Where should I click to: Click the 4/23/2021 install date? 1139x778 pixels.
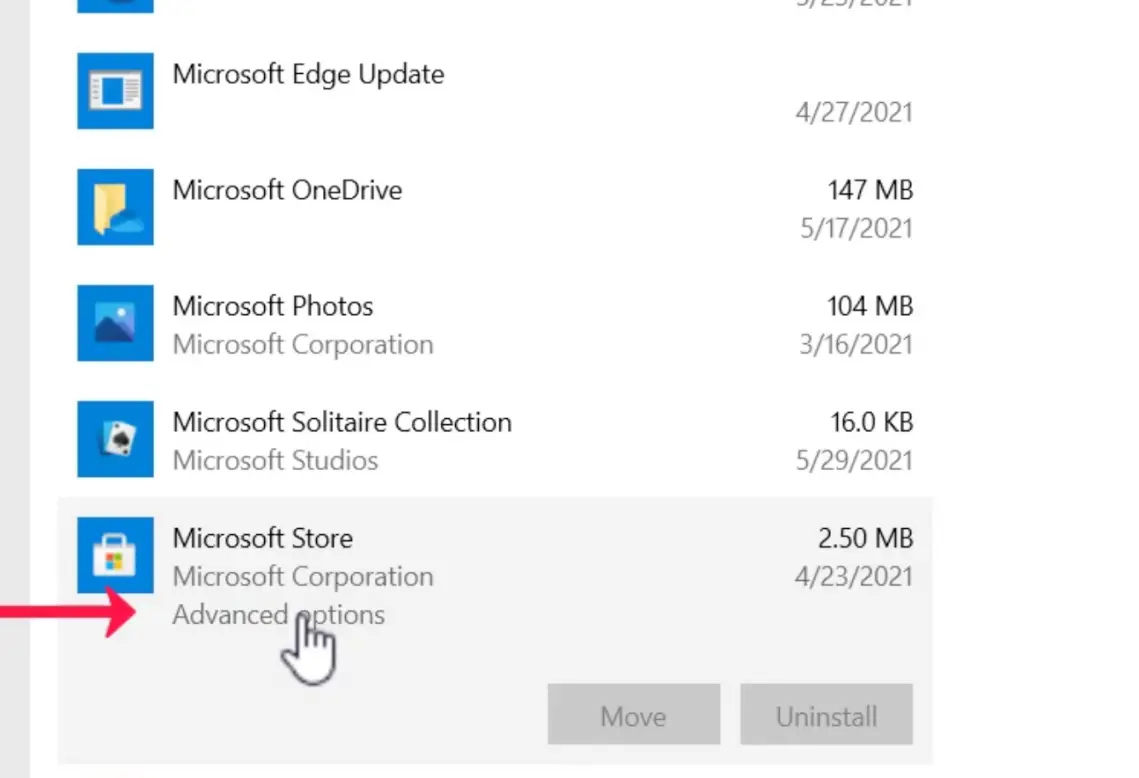[x=854, y=577]
